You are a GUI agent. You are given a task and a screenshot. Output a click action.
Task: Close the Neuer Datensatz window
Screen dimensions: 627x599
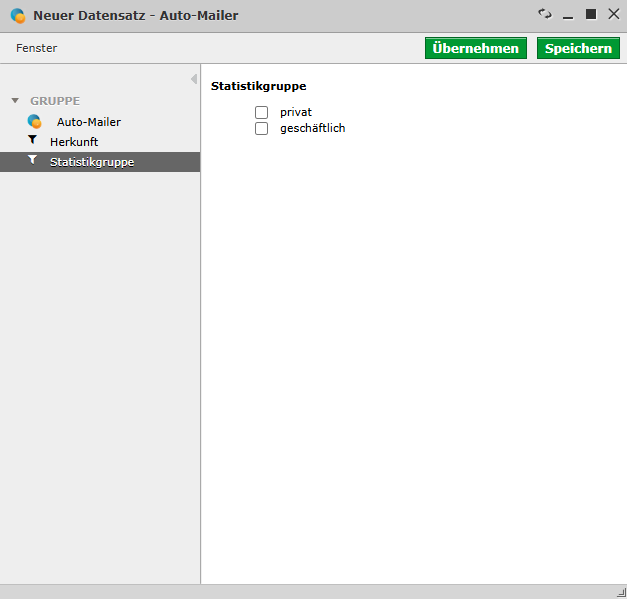[x=613, y=14]
